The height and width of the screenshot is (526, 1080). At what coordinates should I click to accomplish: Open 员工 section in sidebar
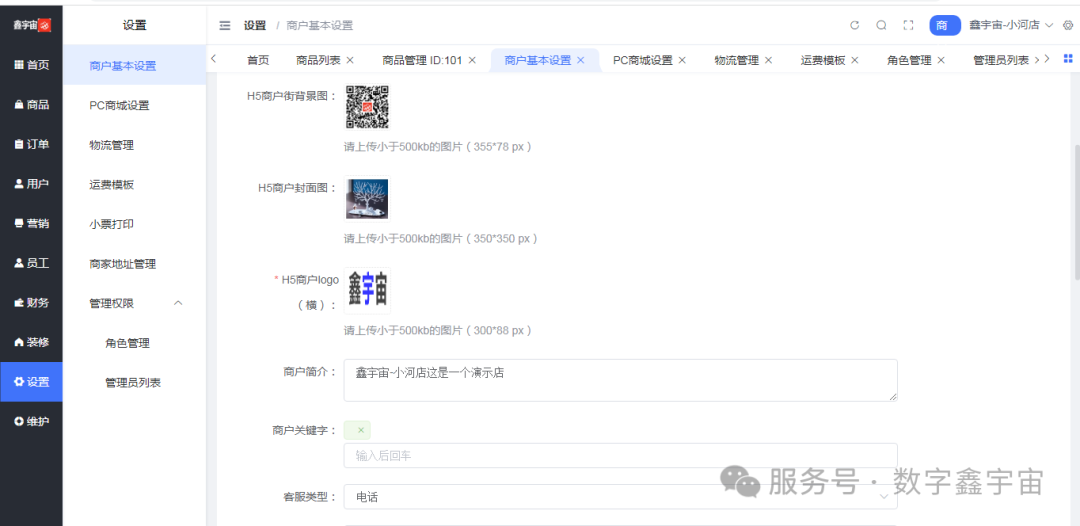click(32, 263)
